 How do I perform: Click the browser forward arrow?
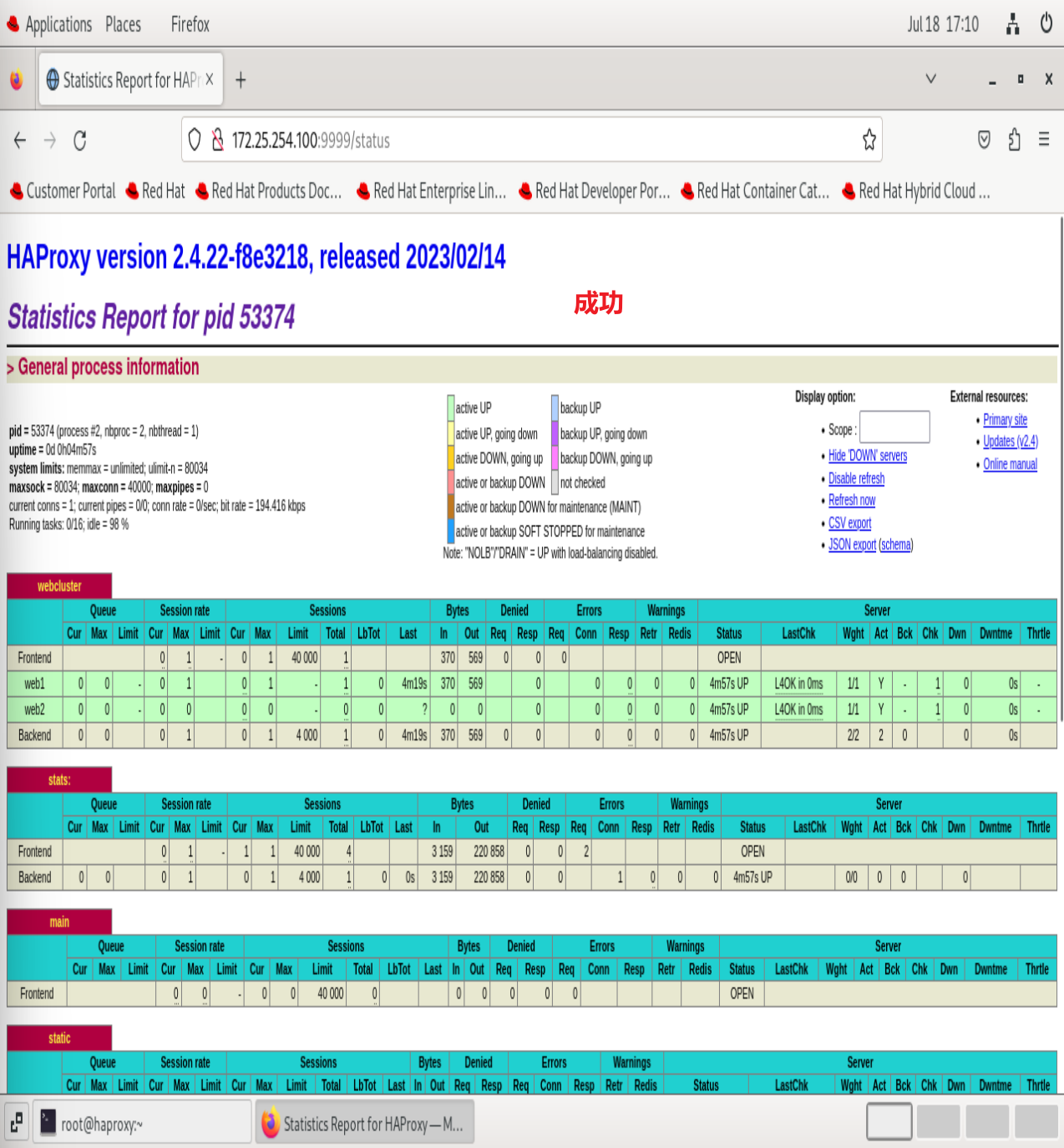coord(50,140)
